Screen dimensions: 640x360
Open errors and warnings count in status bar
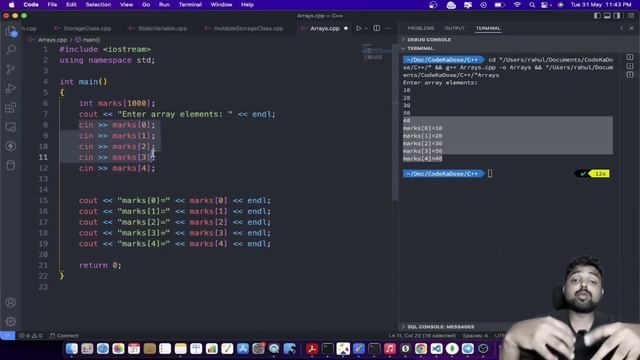(x=31, y=336)
